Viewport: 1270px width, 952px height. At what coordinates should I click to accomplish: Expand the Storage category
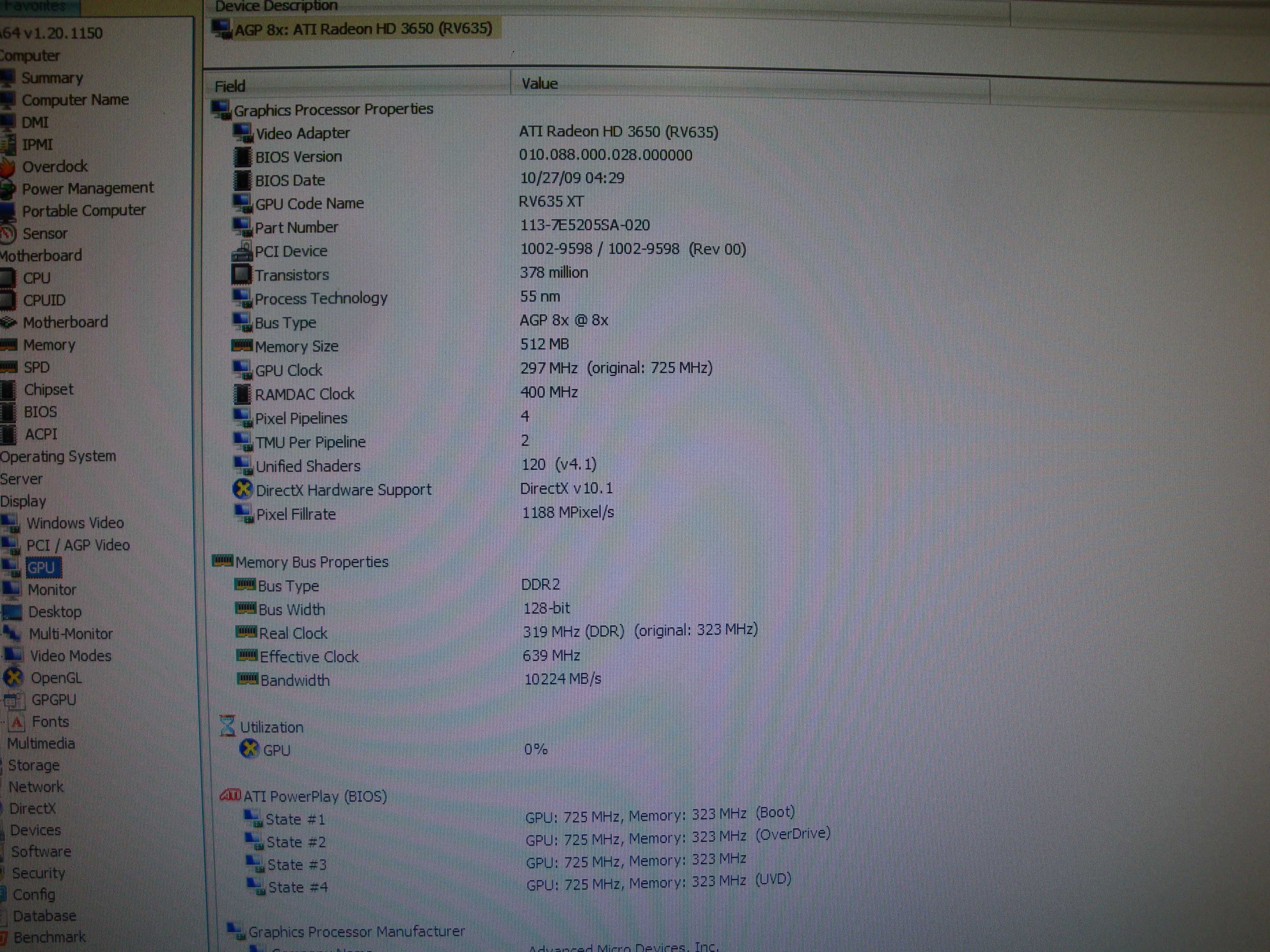pyautogui.click(x=33, y=765)
